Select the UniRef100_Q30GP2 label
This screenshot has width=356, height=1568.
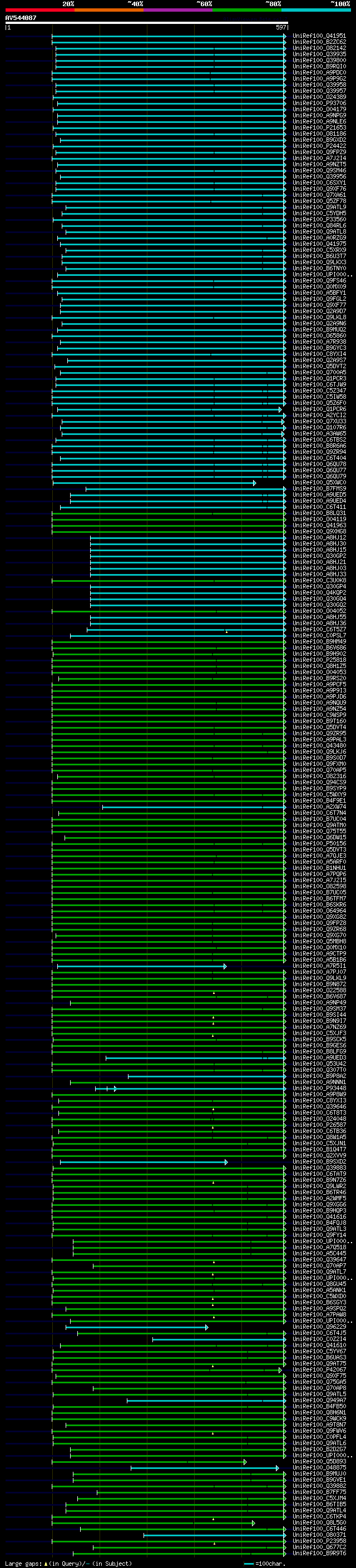(319, 556)
